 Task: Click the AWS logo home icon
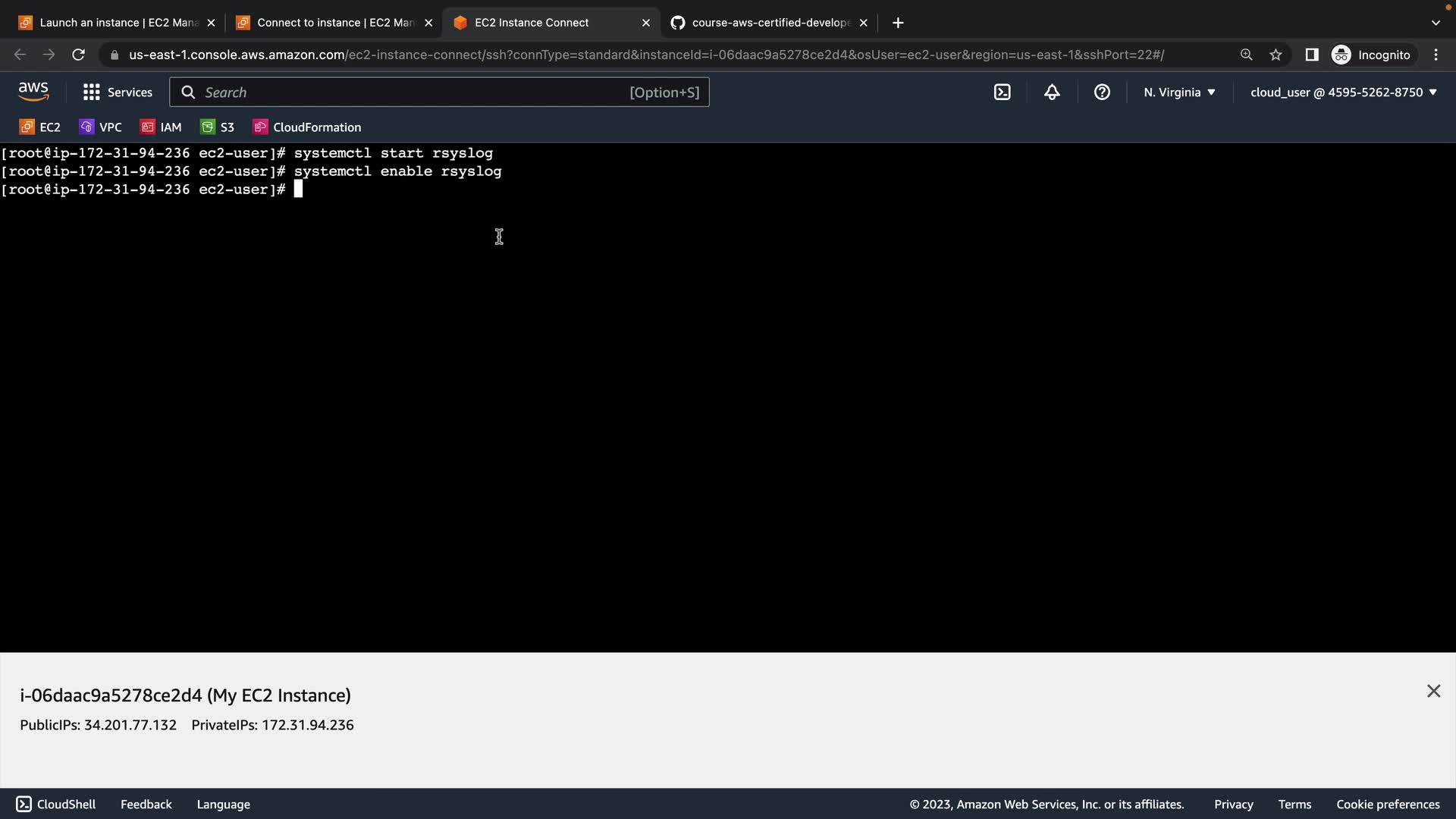[33, 92]
